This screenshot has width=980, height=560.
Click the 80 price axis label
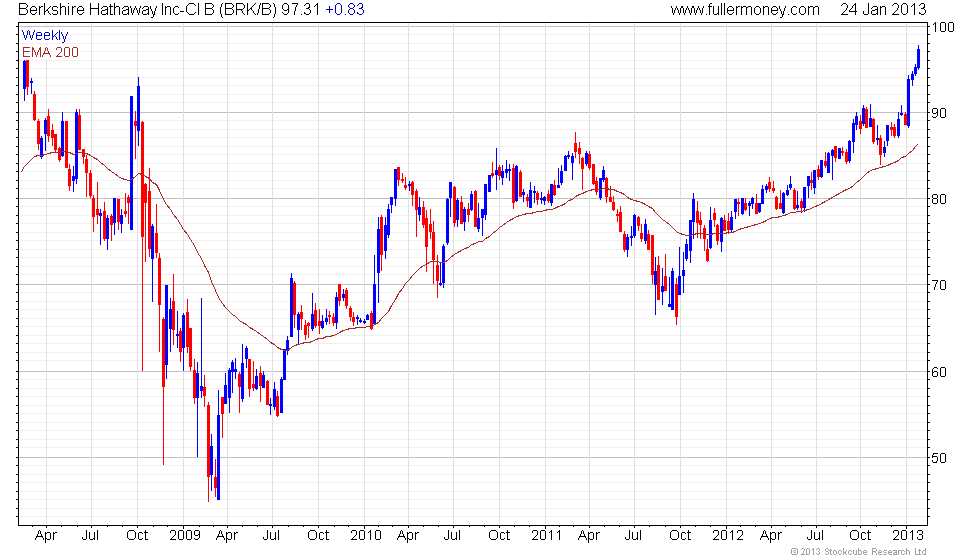click(x=939, y=199)
